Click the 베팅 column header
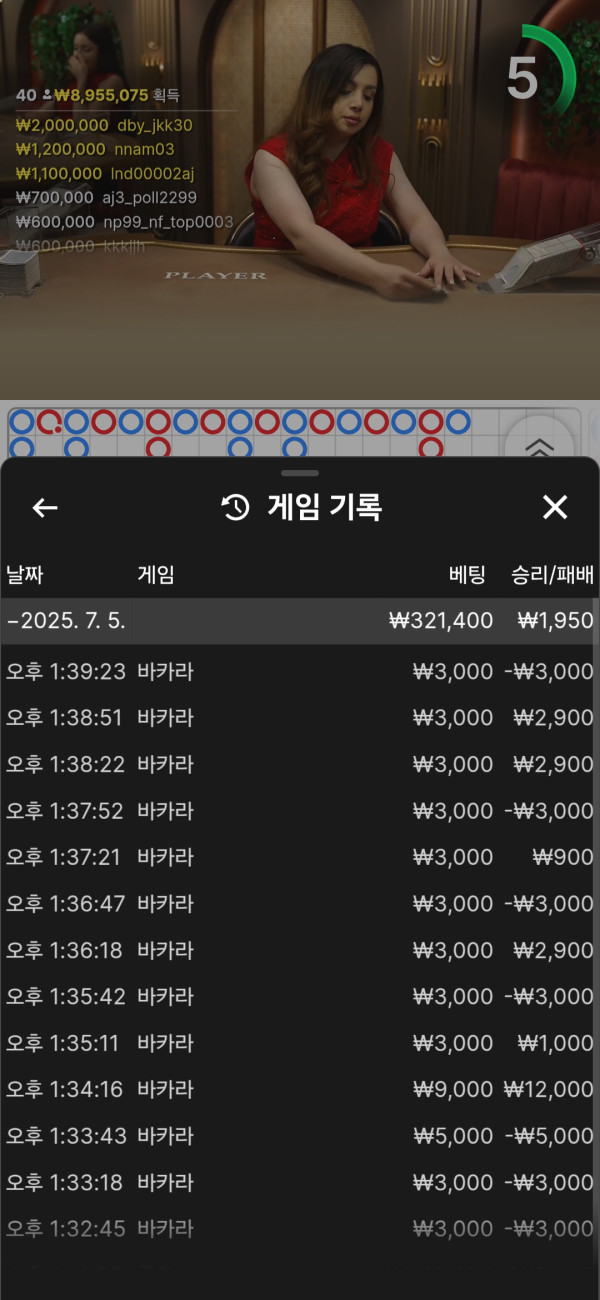The height and width of the screenshot is (1300, 600). [467, 575]
